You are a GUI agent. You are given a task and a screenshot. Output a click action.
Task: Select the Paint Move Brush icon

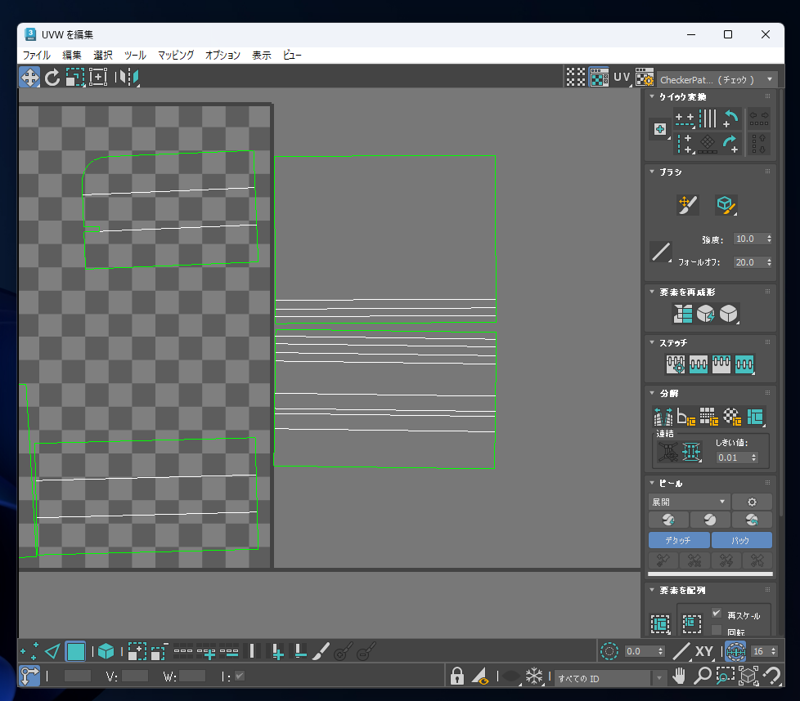click(x=687, y=205)
